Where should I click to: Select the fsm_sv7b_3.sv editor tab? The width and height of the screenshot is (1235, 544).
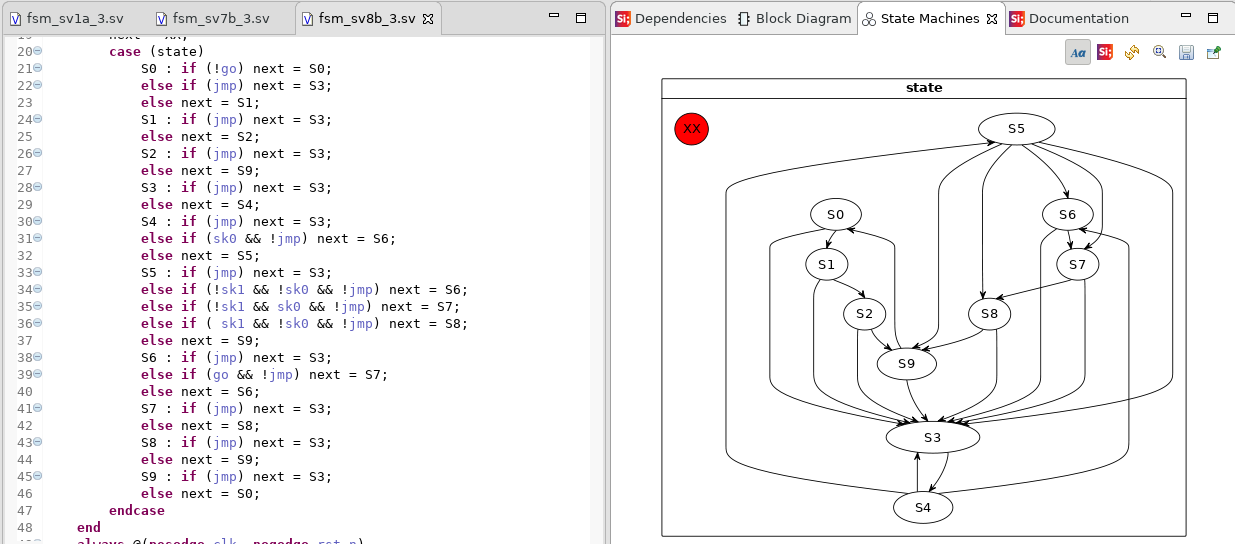219,19
